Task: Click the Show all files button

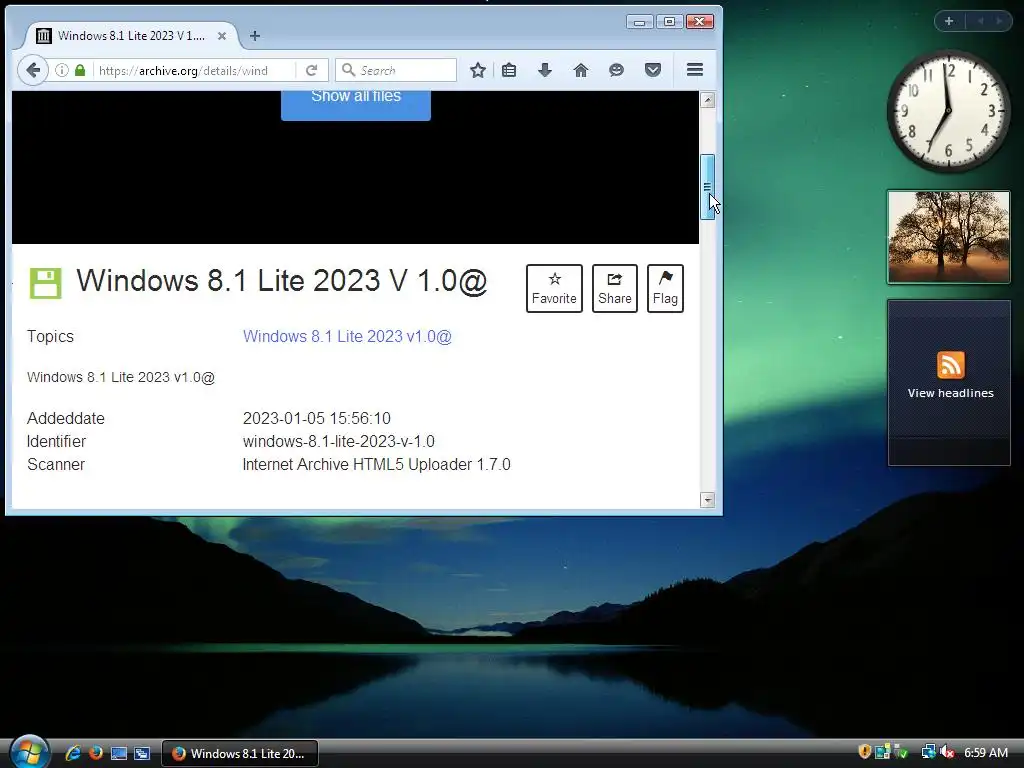Action: (x=356, y=104)
